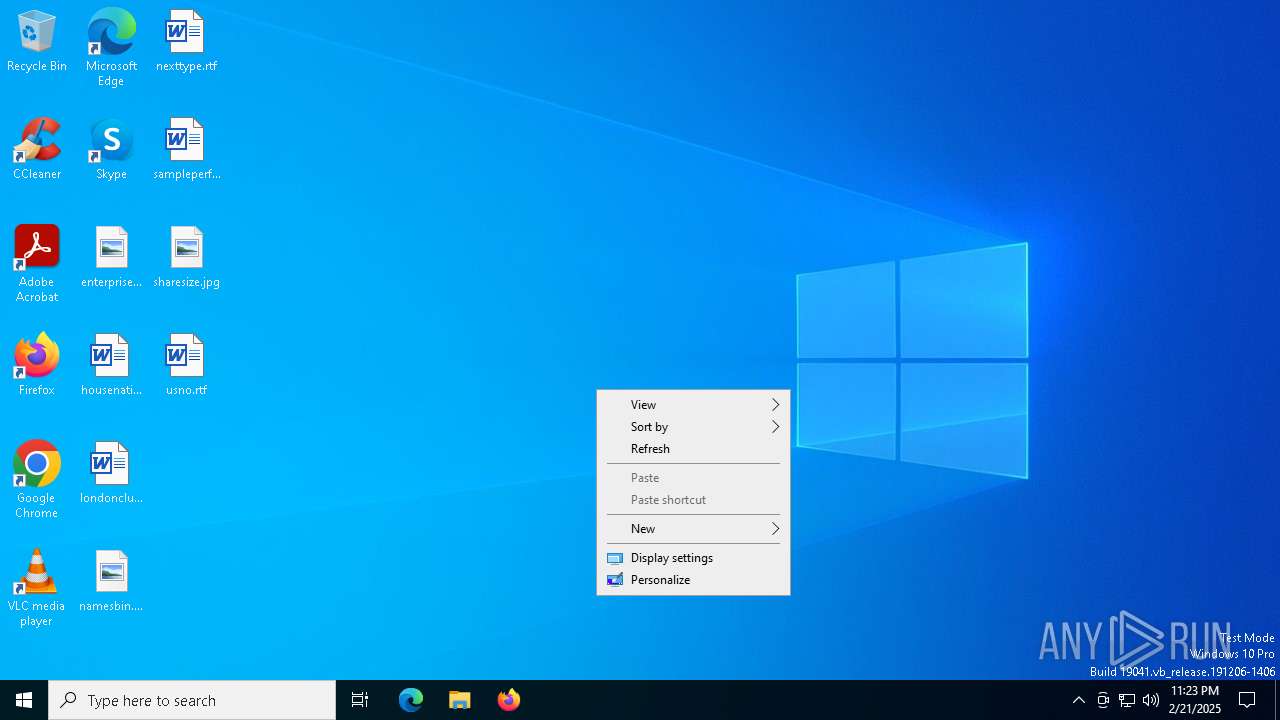Open the Windows Start menu
Image resolution: width=1280 pixels, height=720 pixels.
24,700
